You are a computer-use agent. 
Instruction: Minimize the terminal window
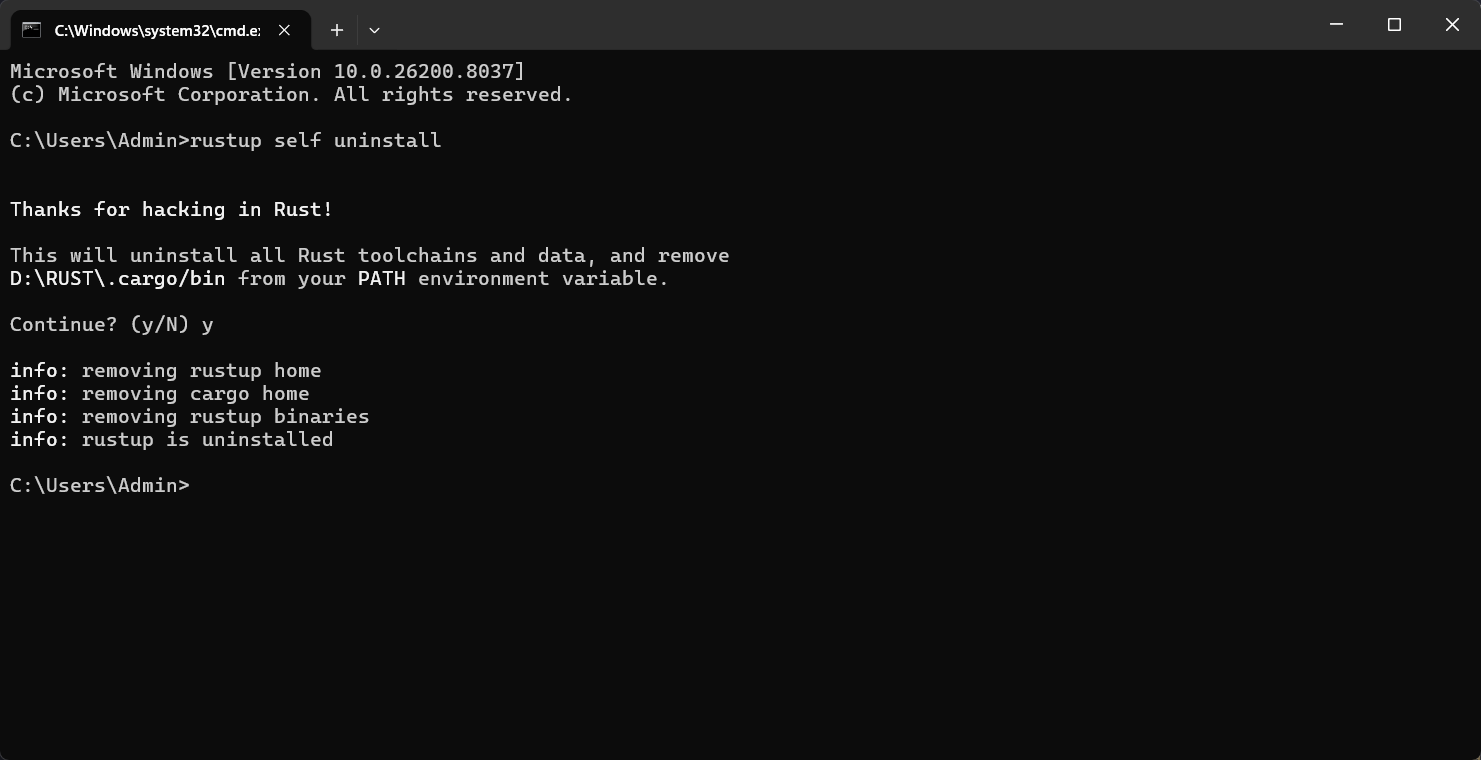1337,25
